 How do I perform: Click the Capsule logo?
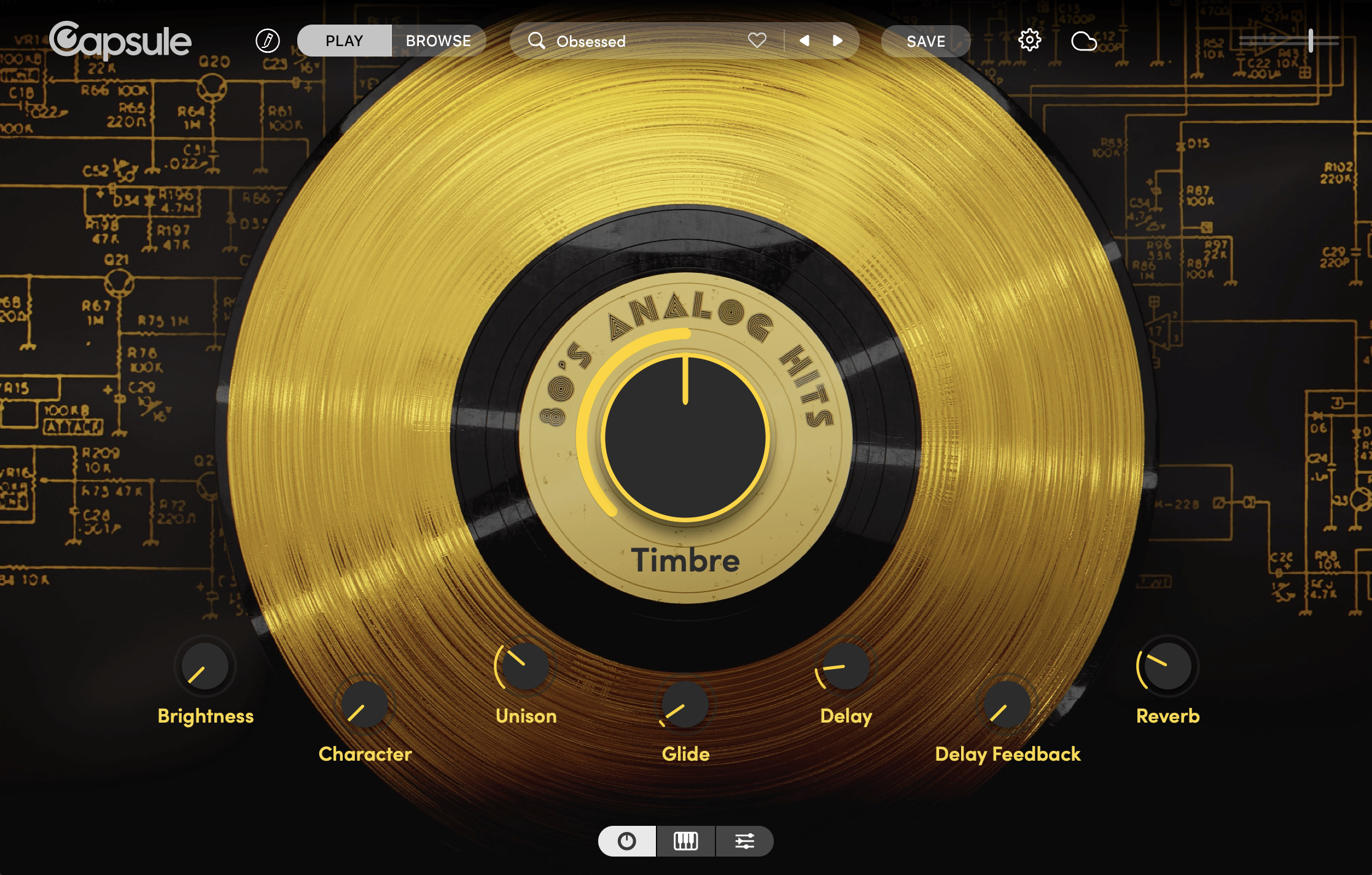(120, 41)
